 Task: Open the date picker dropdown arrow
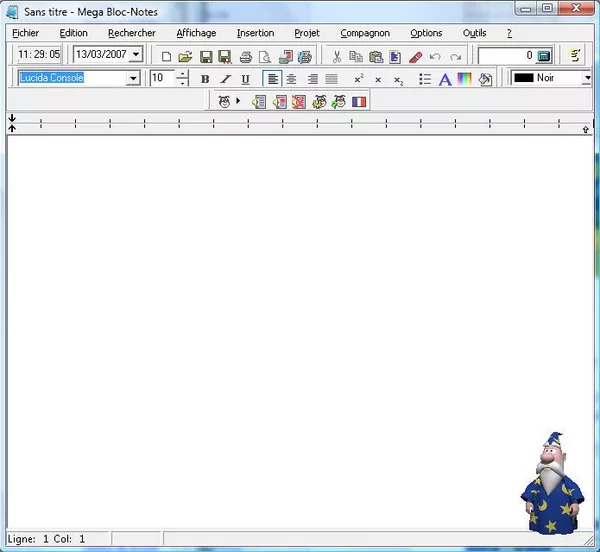[136, 54]
